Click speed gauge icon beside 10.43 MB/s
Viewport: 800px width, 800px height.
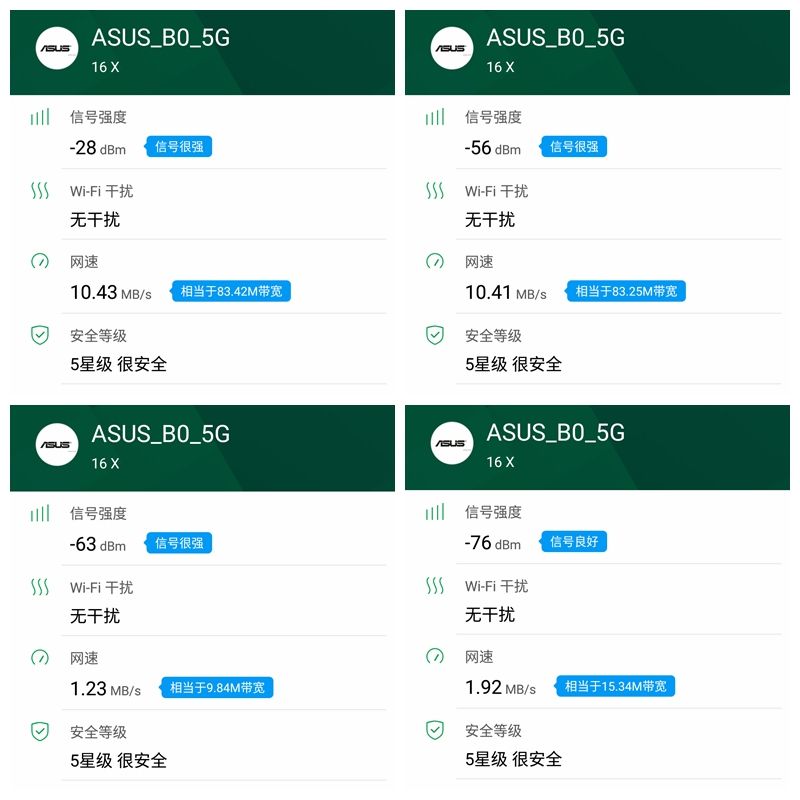click(x=40, y=262)
